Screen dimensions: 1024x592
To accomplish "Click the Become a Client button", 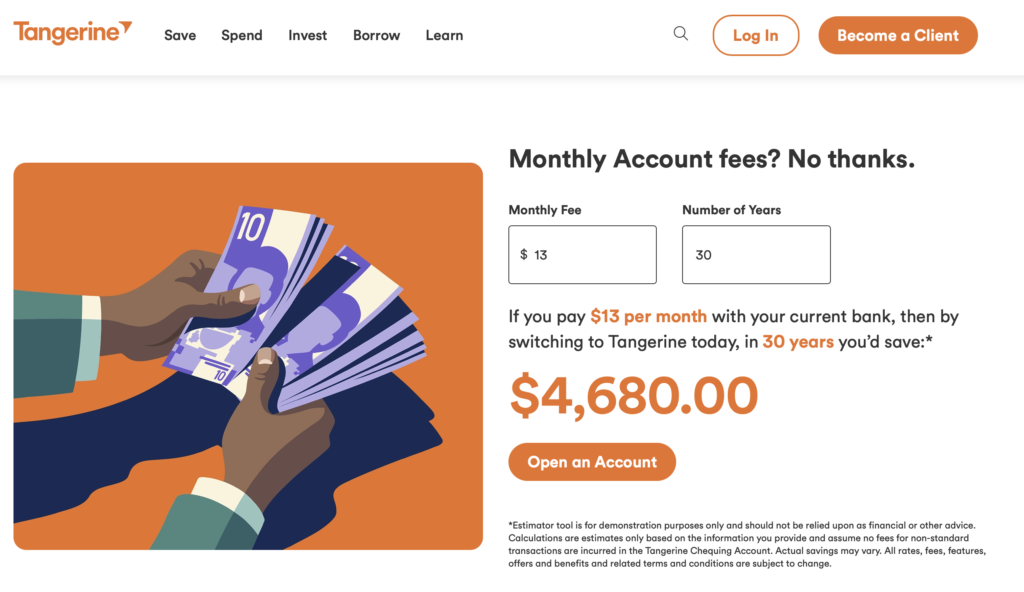I will click(897, 35).
